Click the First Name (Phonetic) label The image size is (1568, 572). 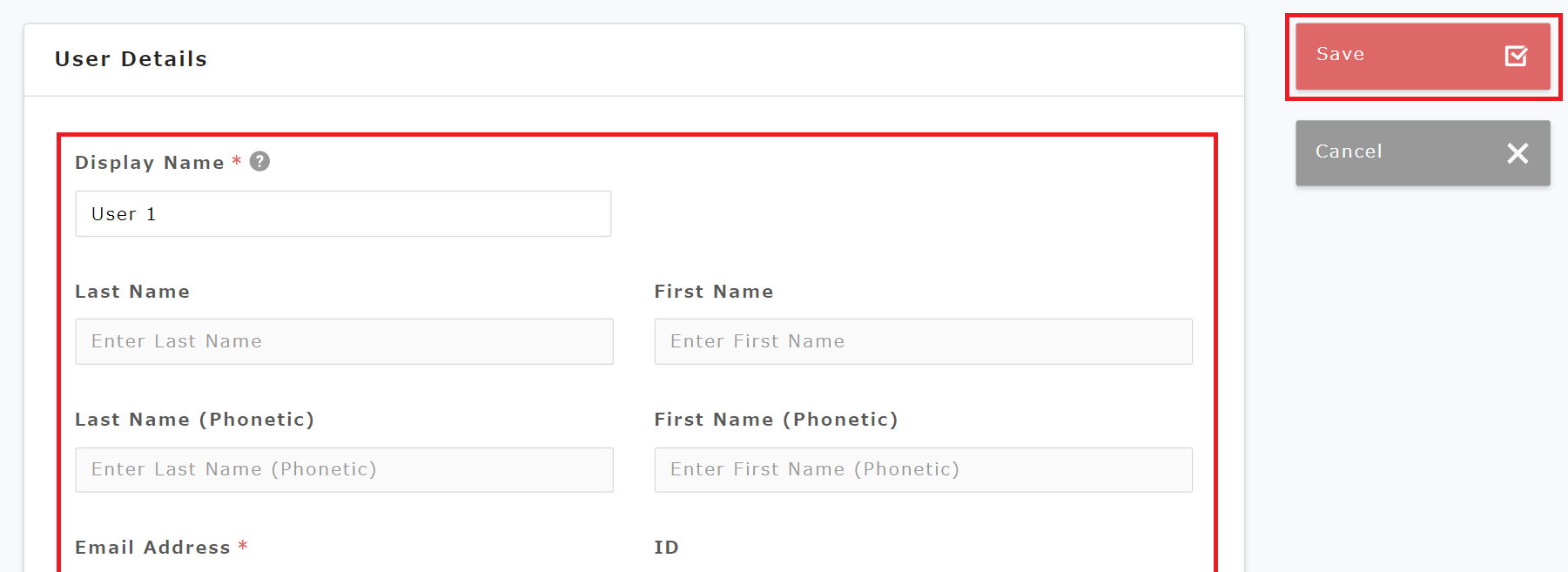pos(776,420)
